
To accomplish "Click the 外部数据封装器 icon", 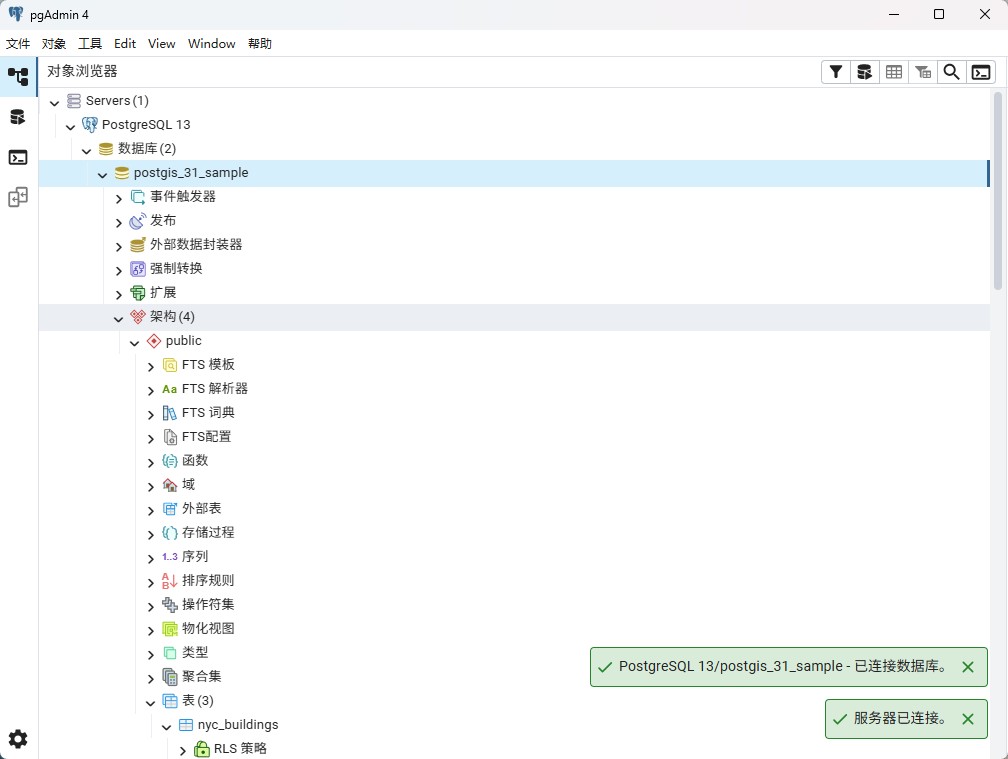I will tap(138, 245).
